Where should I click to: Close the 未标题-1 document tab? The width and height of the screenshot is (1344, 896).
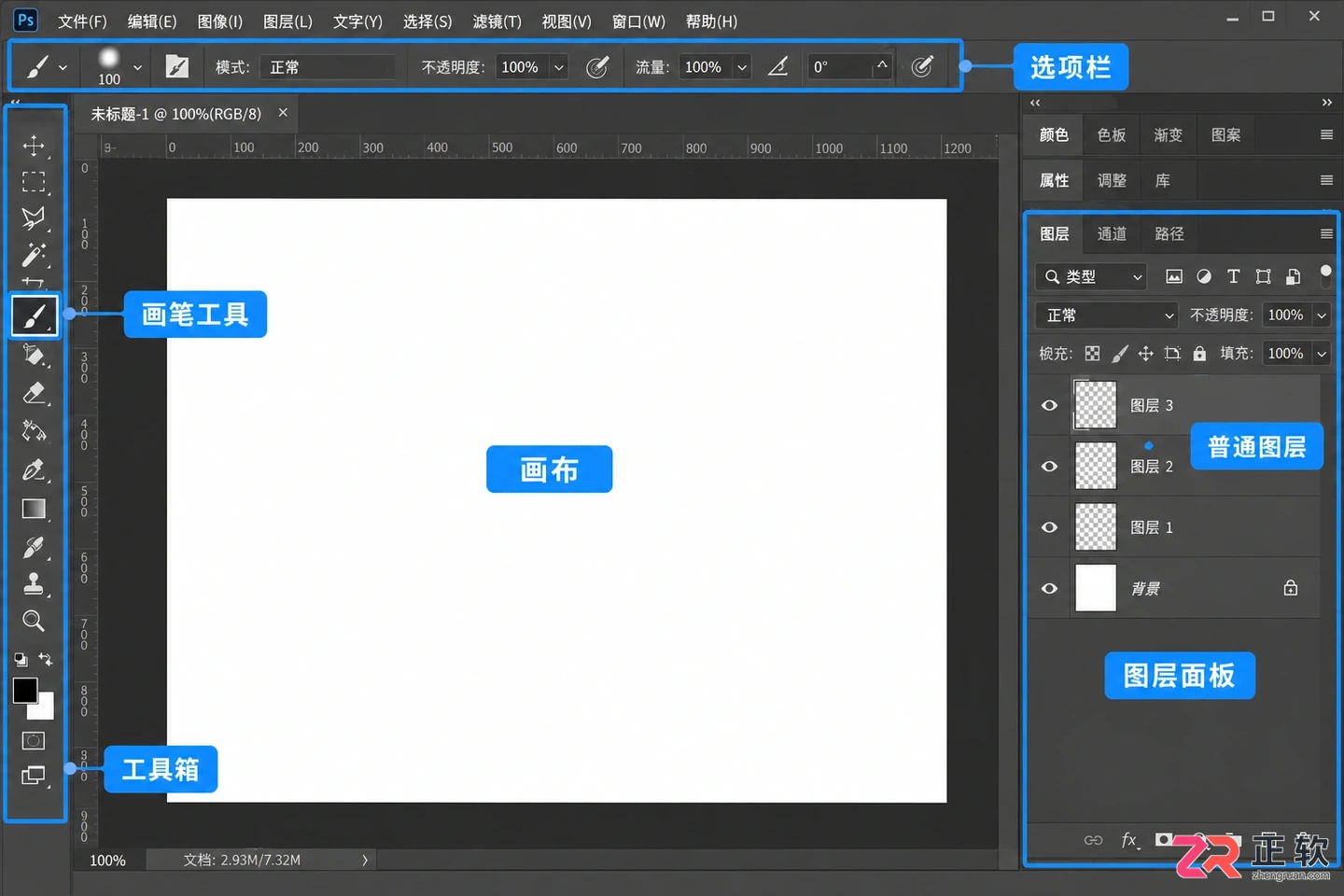click(283, 113)
